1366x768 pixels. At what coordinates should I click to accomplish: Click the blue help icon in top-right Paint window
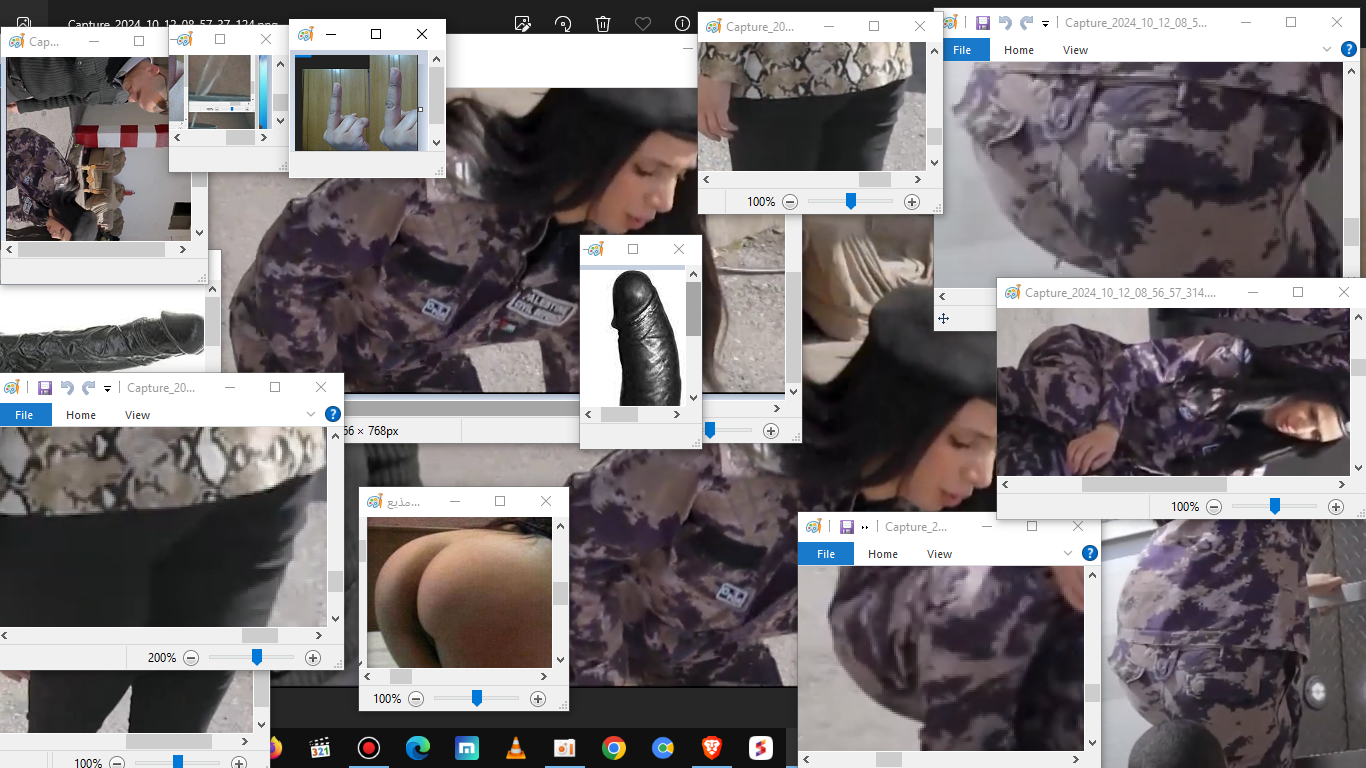point(1349,49)
